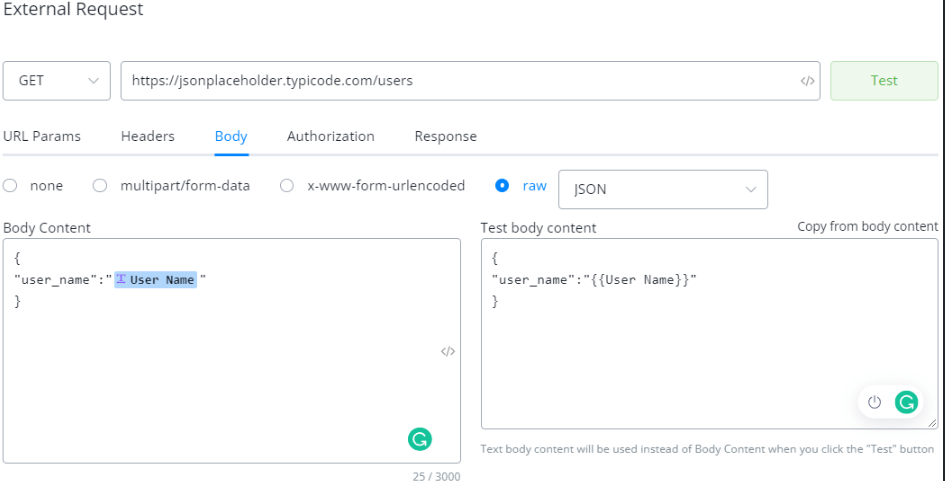Click the code icon in the URL field
Image resolution: width=945 pixels, height=481 pixels.
pyautogui.click(x=808, y=81)
